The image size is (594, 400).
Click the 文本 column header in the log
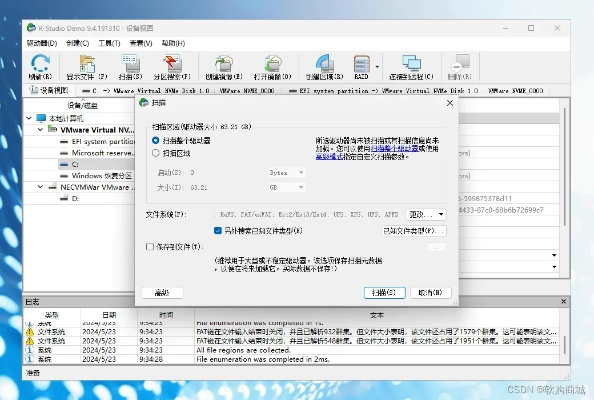(x=377, y=315)
